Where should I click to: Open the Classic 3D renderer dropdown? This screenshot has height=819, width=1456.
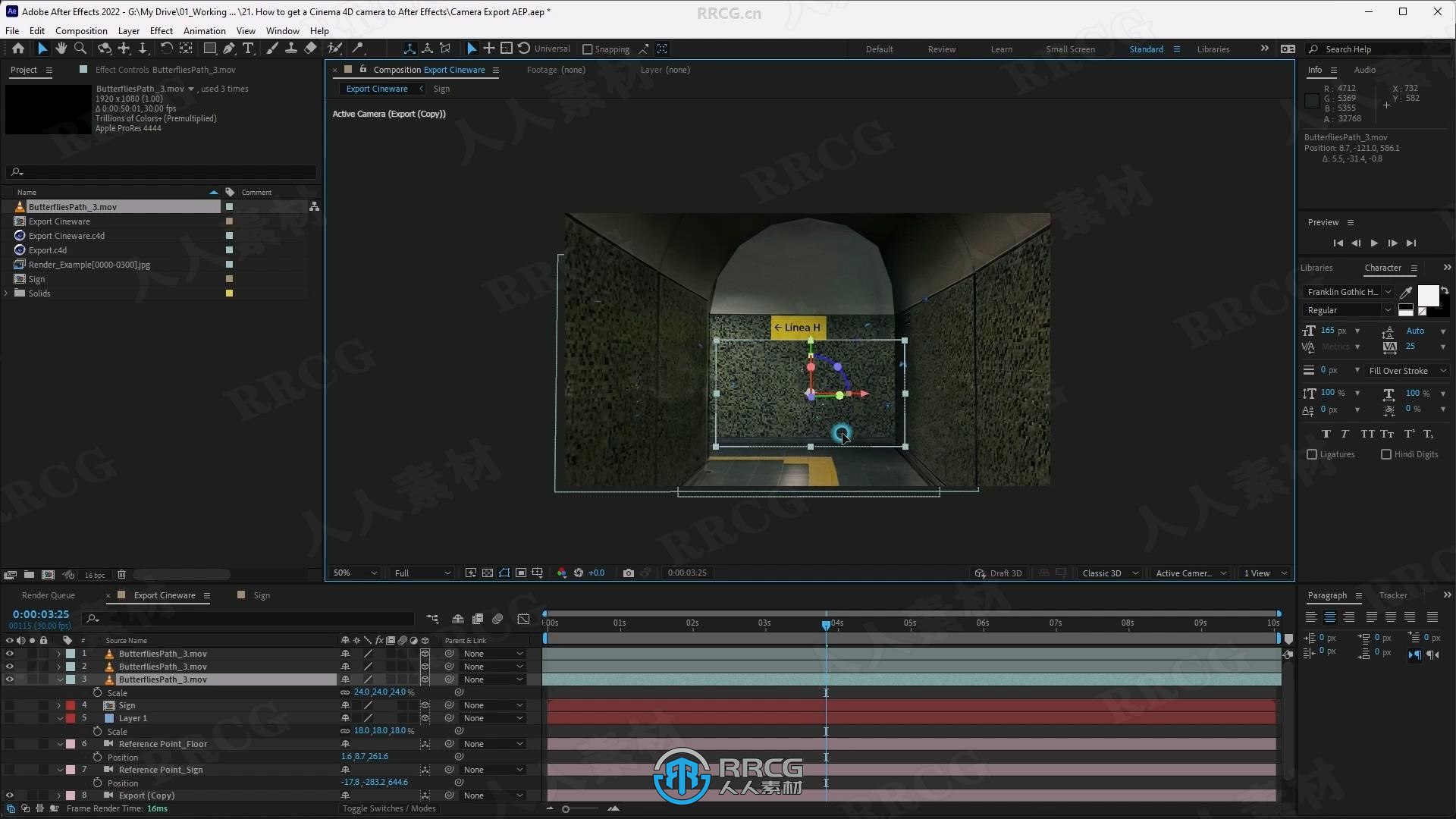point(1109,573)
